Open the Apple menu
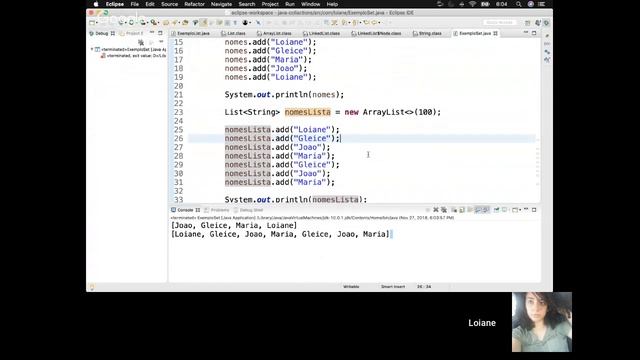This screenshot has width=640, height=360. 96,4
